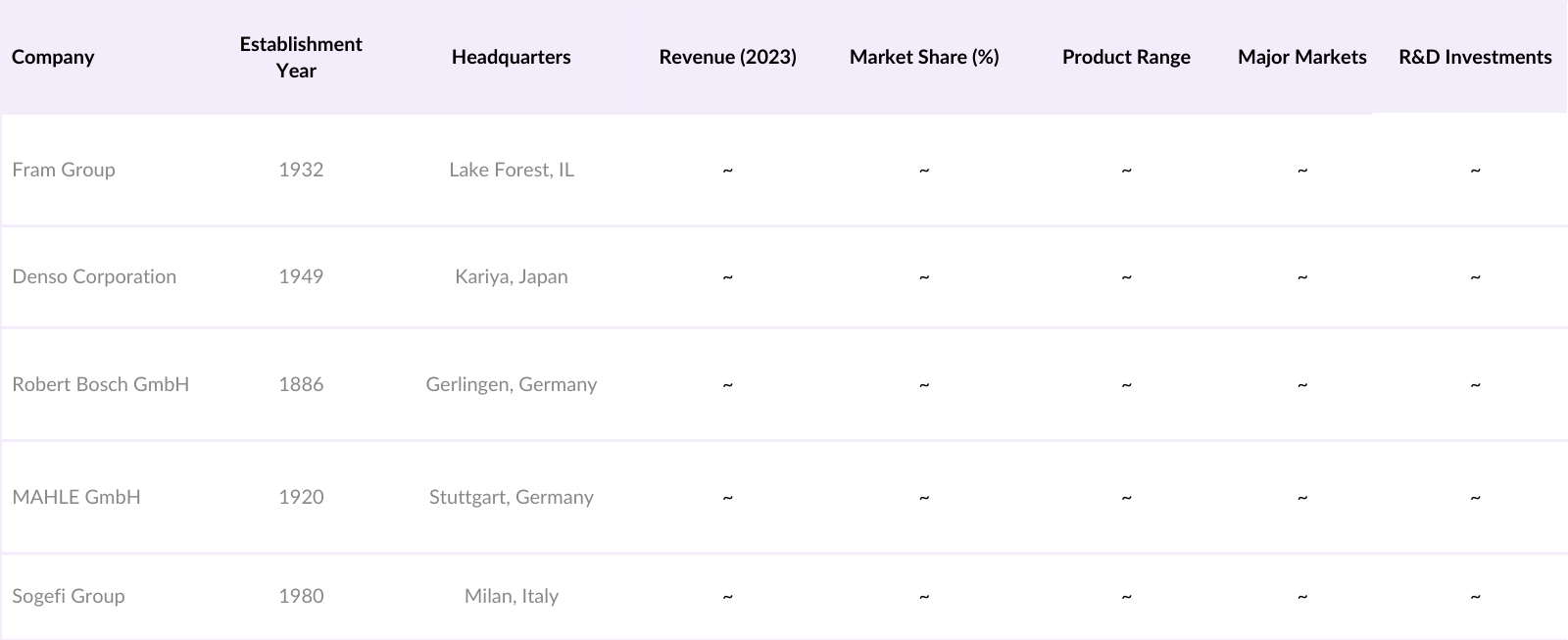Image resolution: width=1568 pixels, height=640 pixels.
Task: Select Denso Corporation's Market Share cell
Action: point(924,277)
